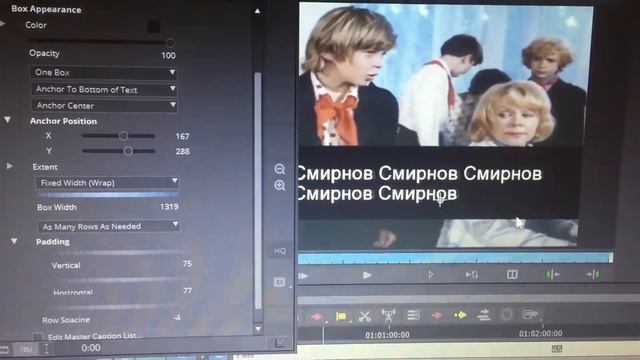The image size is (640, 360).
Task: Collapse the Padding section
Action: (x=14, y=241)
